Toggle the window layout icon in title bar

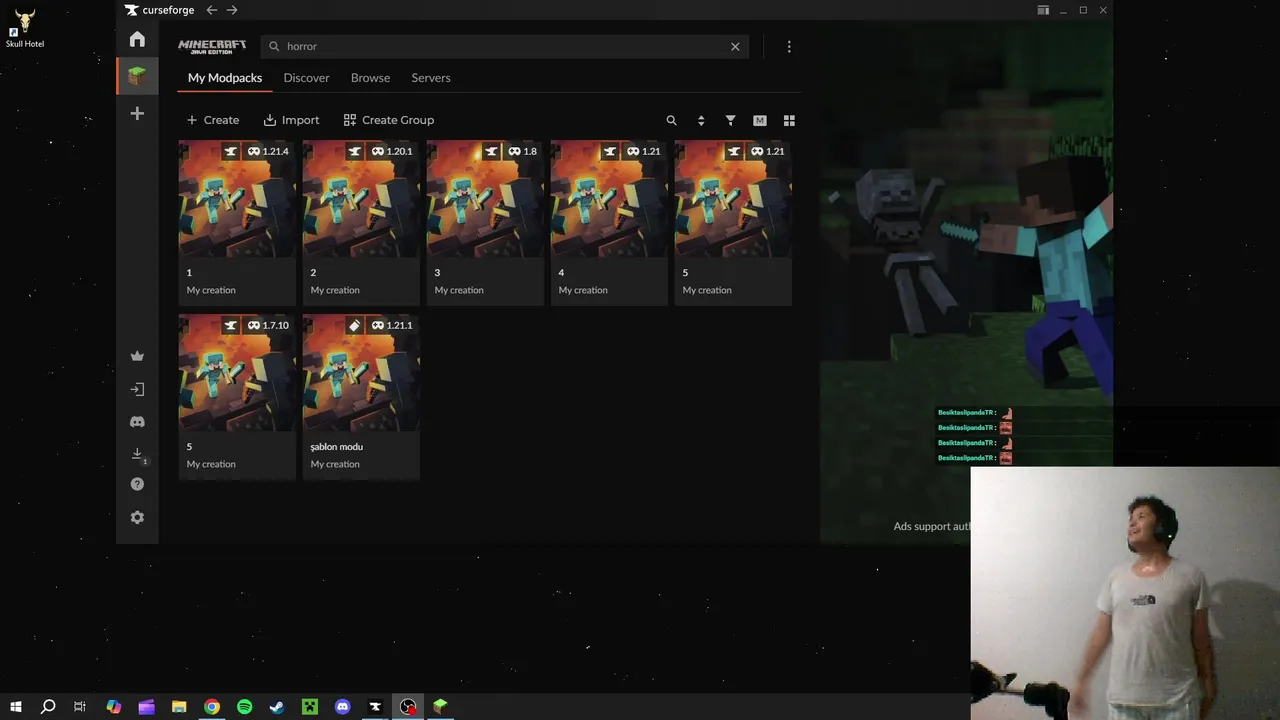[x=1043, y=10]
